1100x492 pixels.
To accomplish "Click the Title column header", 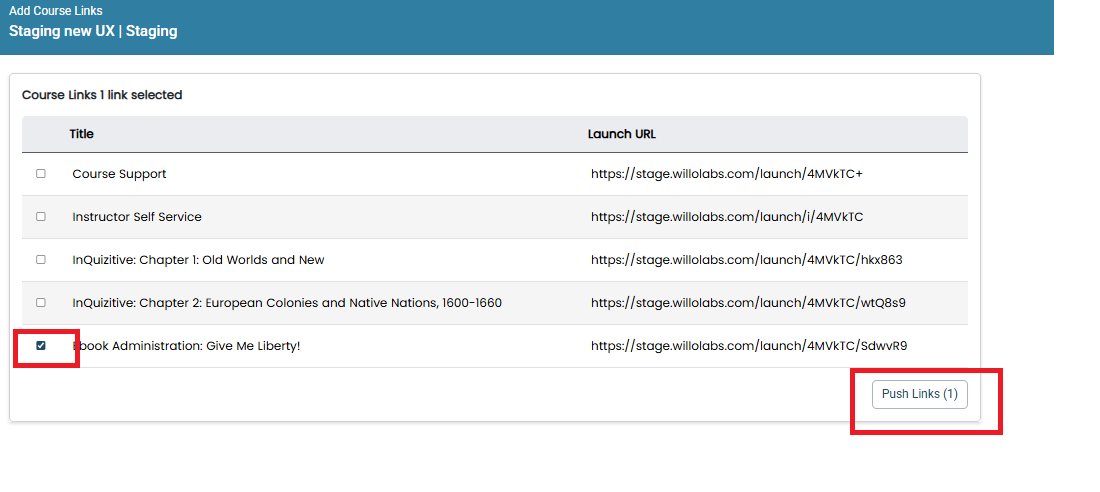I will pos(81,134).
